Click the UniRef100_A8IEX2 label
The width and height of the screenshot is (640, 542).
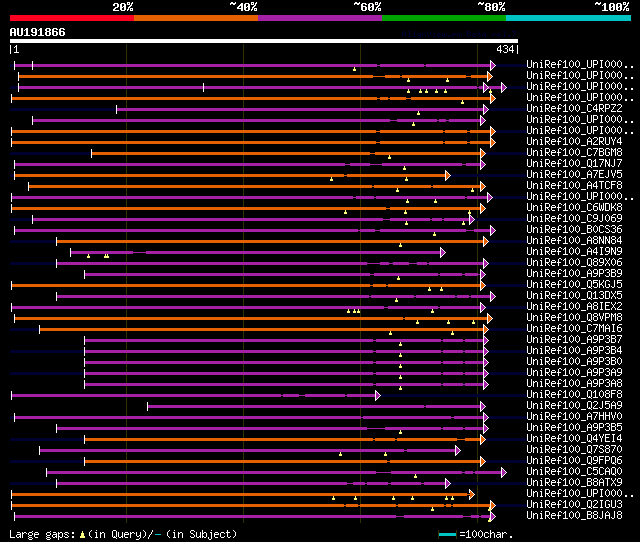click(x=574, y=307)
